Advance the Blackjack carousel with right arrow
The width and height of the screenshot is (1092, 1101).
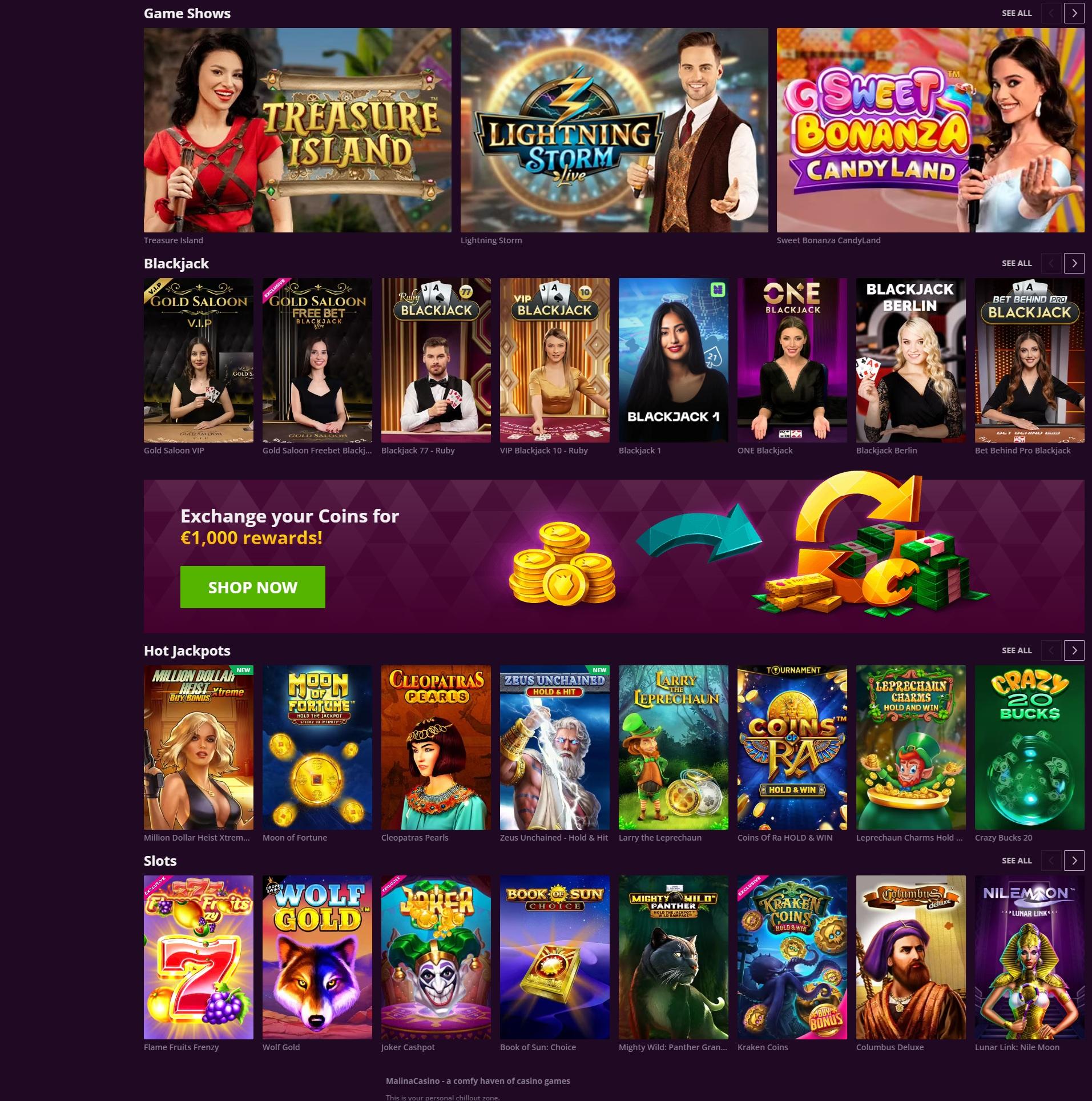[1074, 263]
